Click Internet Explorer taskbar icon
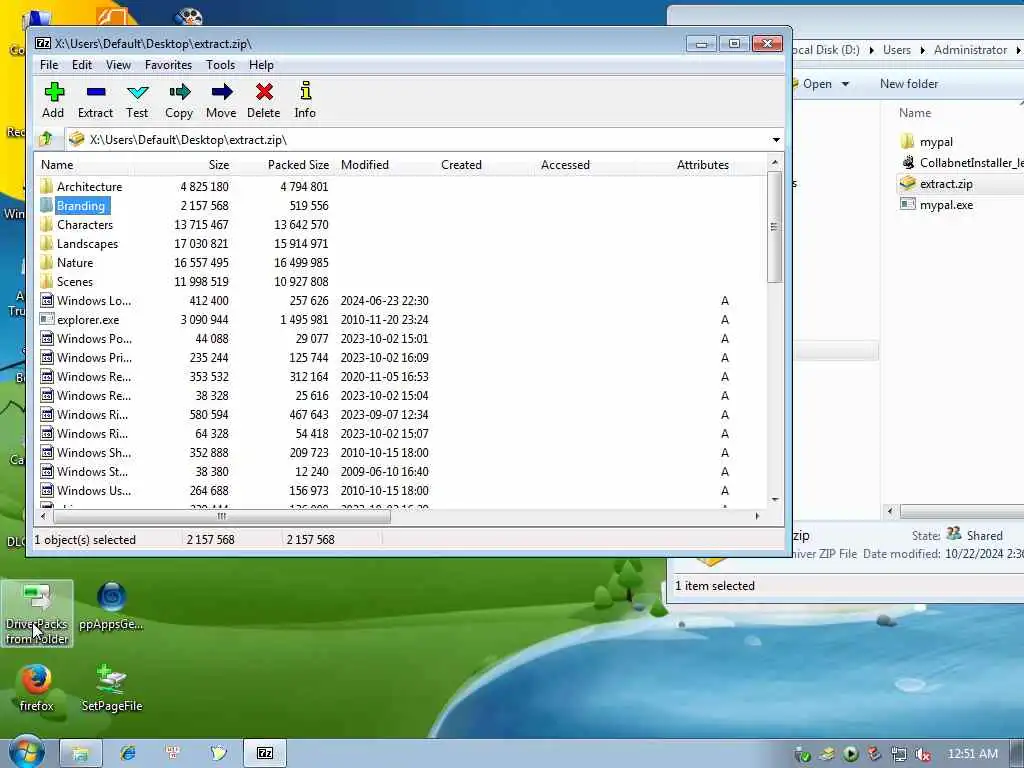The width and height of the screenshot is (1024, 768). click(128, 753)
